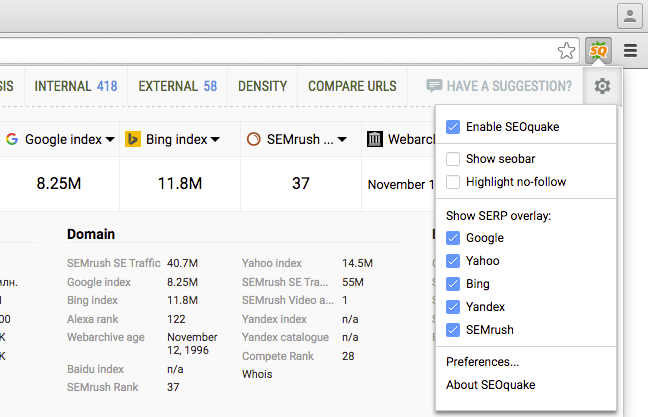Expand the Google index dropdown

109,139
